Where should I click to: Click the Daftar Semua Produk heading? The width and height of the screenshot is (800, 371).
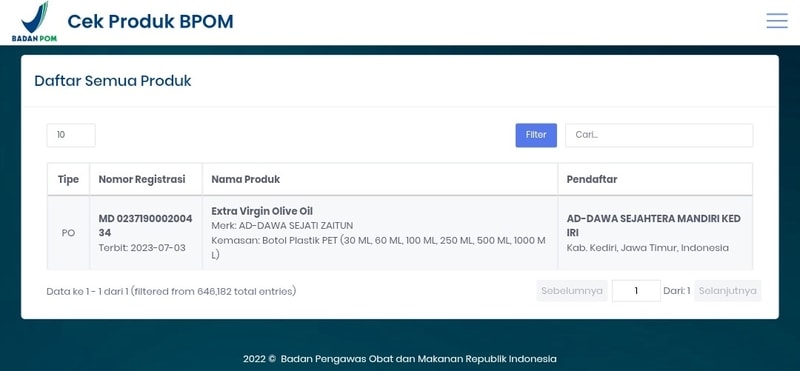pos(113,81)
